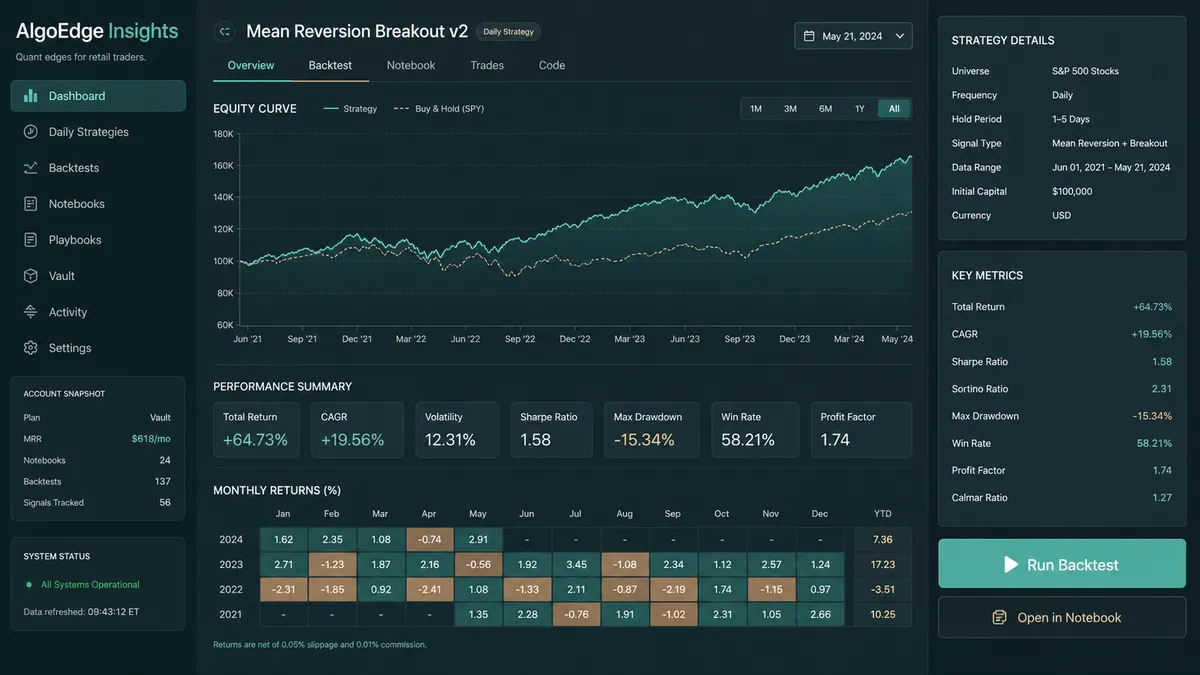Toggle the Buy & Hold (SPY) legend series

[439, 109]
